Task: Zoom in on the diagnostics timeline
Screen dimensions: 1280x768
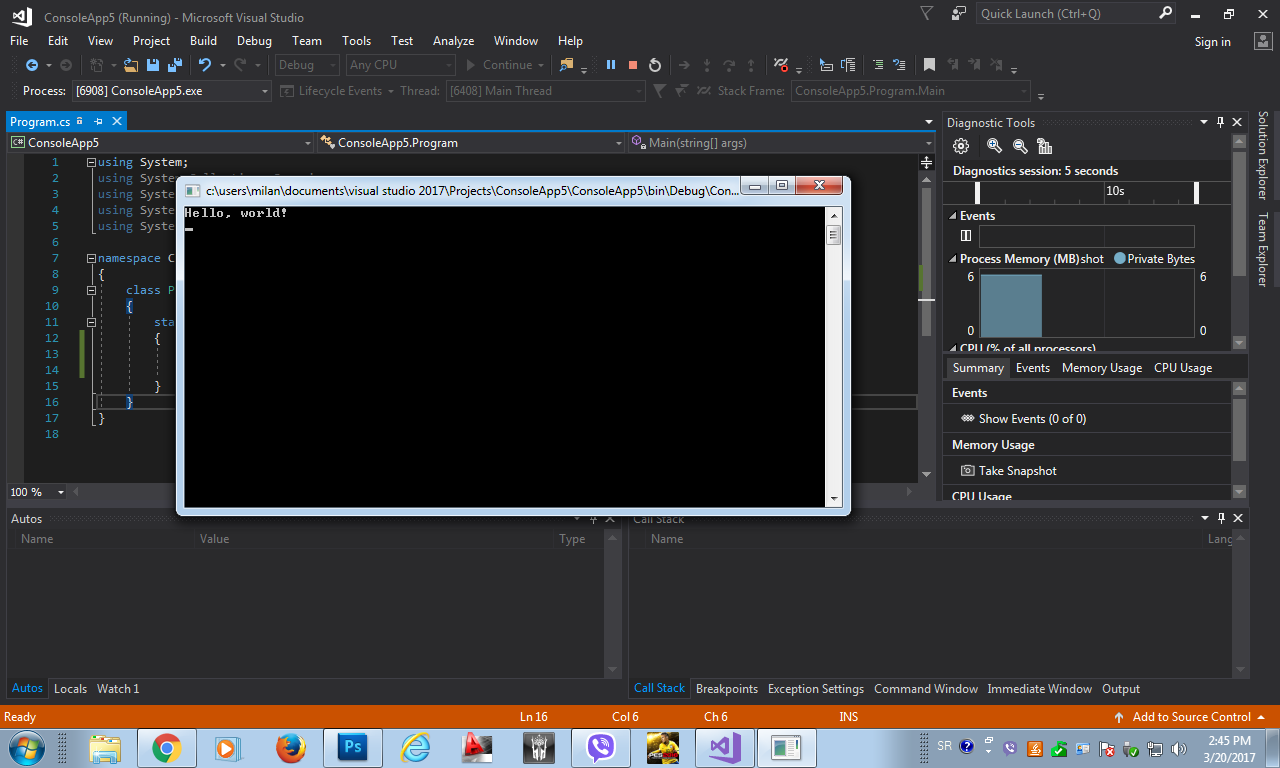Action: pos(994,146)
